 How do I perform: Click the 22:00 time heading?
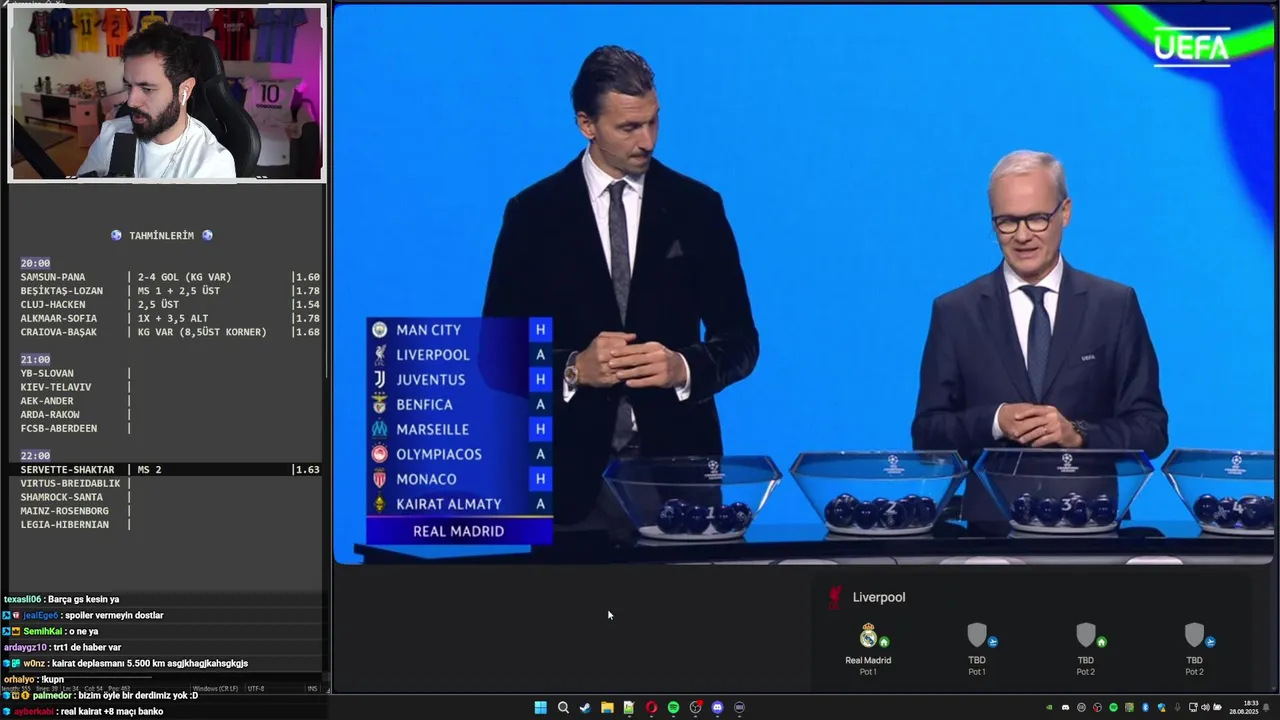[35, 455]
